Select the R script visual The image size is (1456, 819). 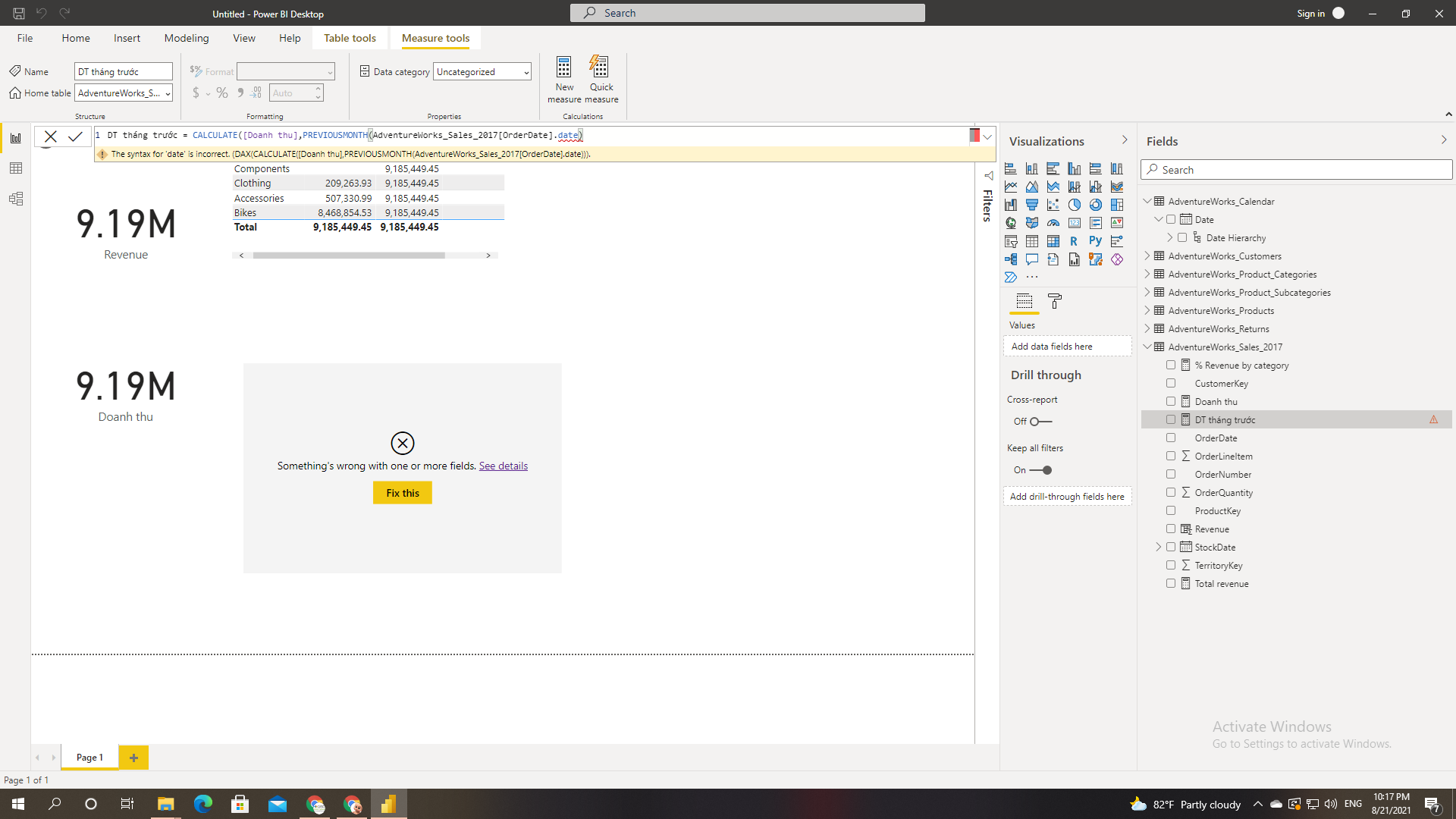[x=1075, y=241]
